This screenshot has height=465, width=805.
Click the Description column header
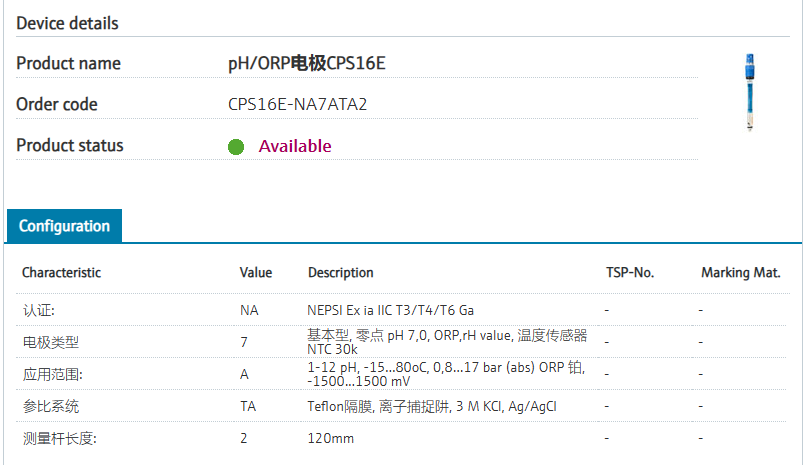coord(340,273)
